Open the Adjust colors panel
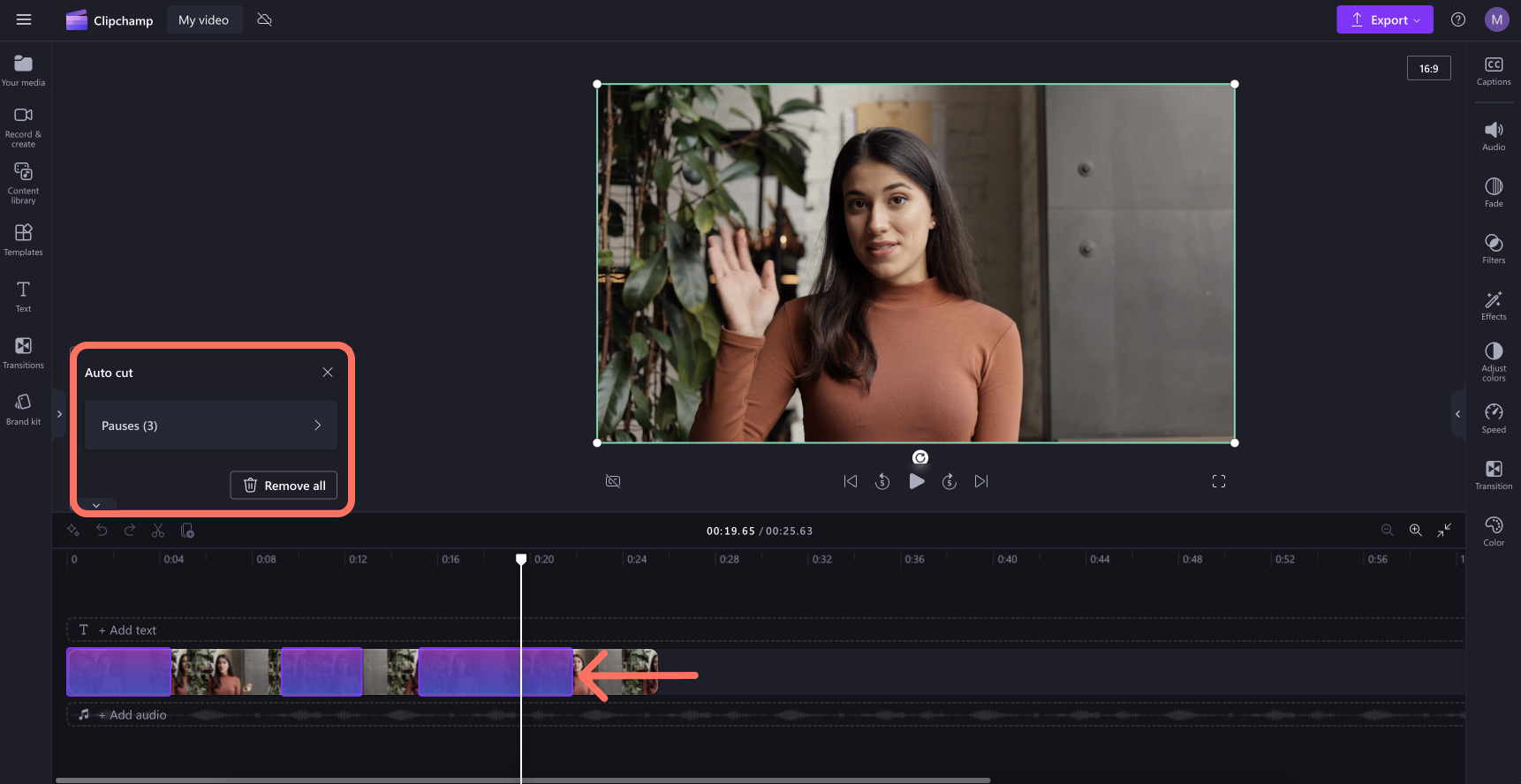The height and width of the screenshot is (784, 1521). [x=1494, y=362]
